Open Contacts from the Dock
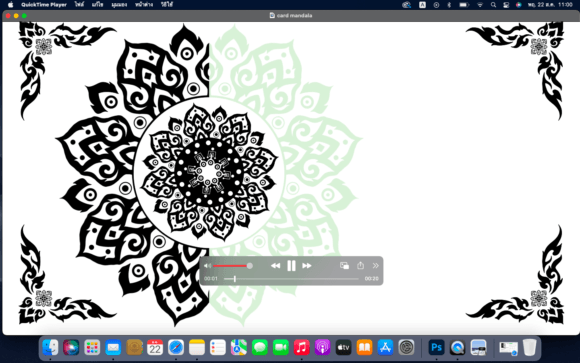 134,347
